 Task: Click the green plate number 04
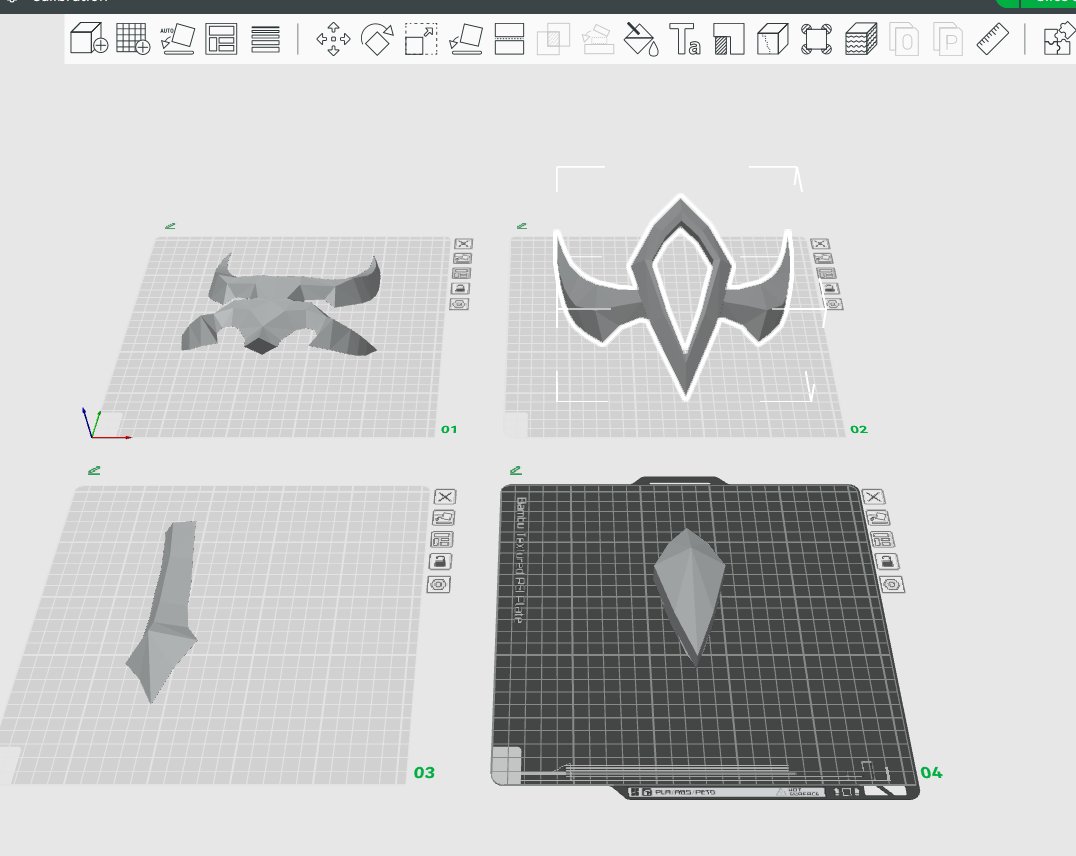pos(931,773)
